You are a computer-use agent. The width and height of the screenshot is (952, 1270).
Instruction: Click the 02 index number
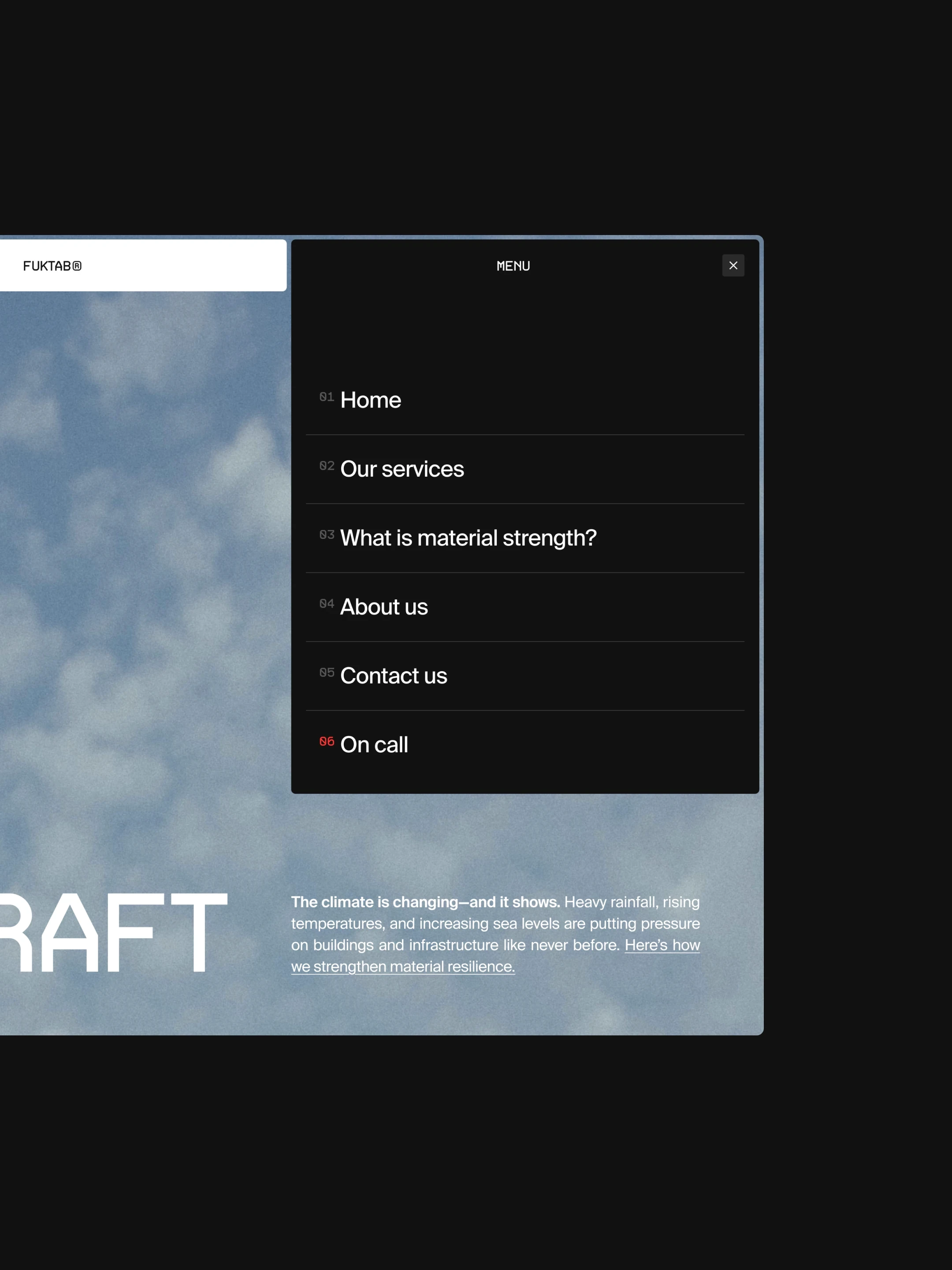pos(327,466)
